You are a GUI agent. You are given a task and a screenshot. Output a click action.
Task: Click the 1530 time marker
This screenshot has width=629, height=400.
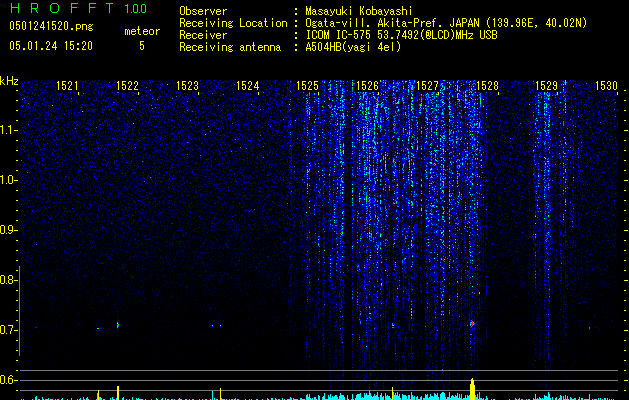click(x=607, y=85)
